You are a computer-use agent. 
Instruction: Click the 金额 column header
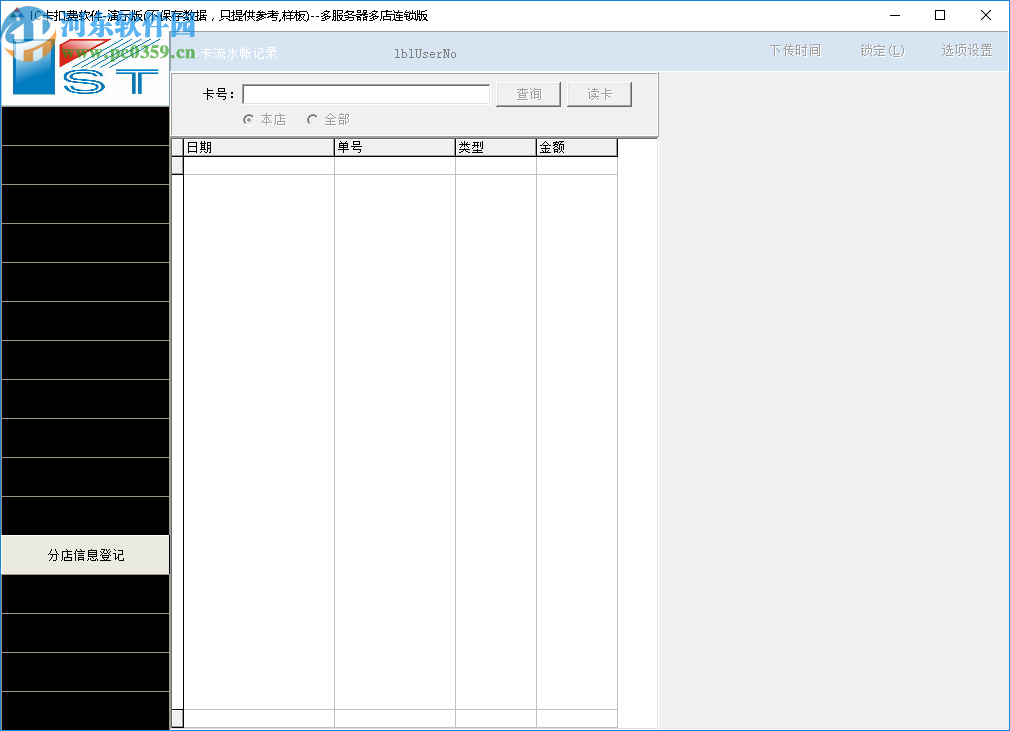pos(576,147)
